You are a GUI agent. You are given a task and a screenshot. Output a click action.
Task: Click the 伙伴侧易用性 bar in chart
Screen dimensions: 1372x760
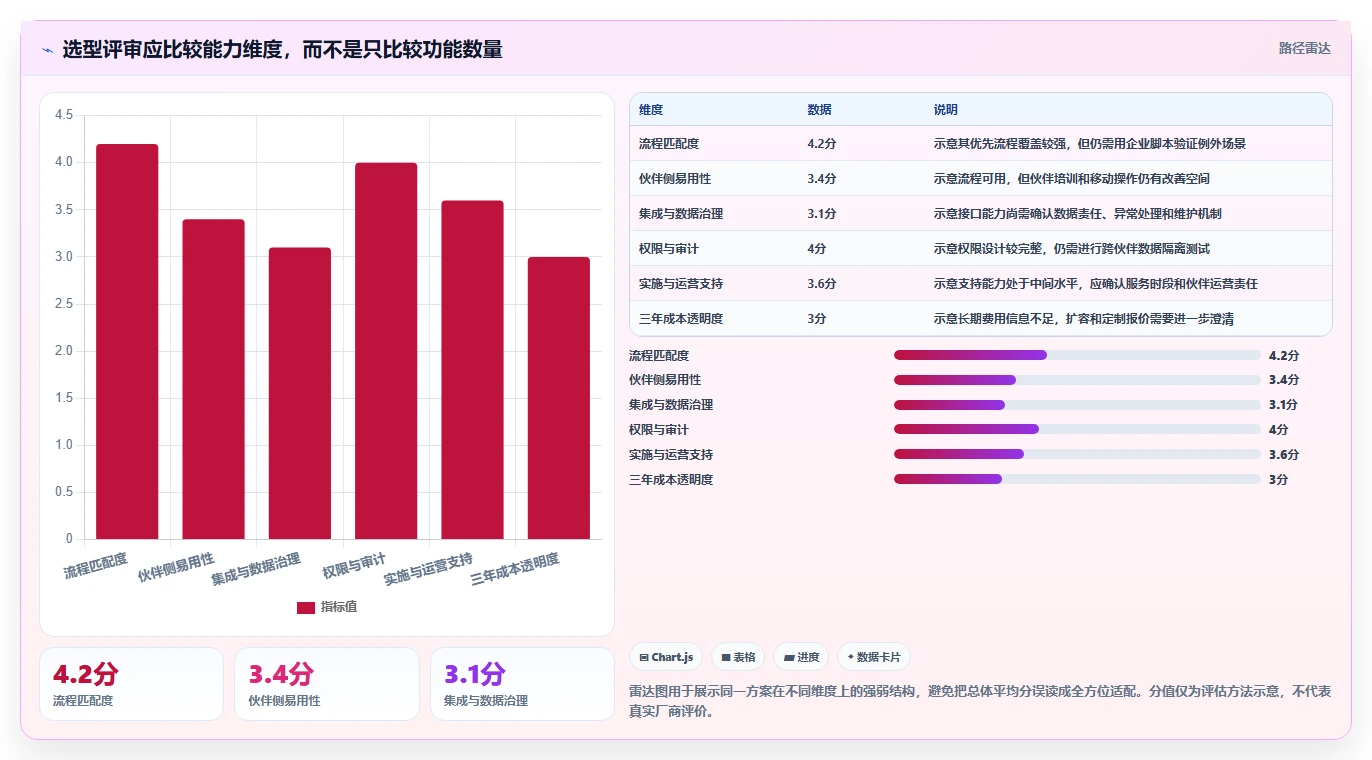point(213,379)
